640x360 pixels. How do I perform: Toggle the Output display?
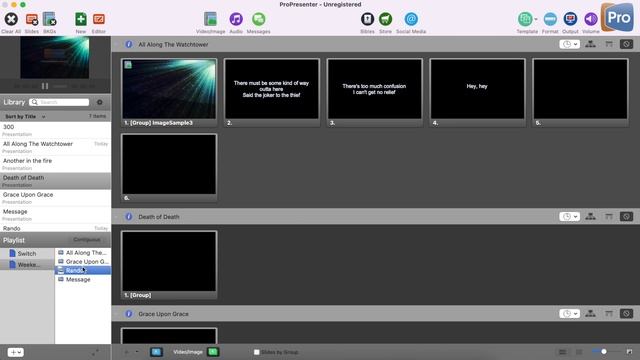coord(570,19)
